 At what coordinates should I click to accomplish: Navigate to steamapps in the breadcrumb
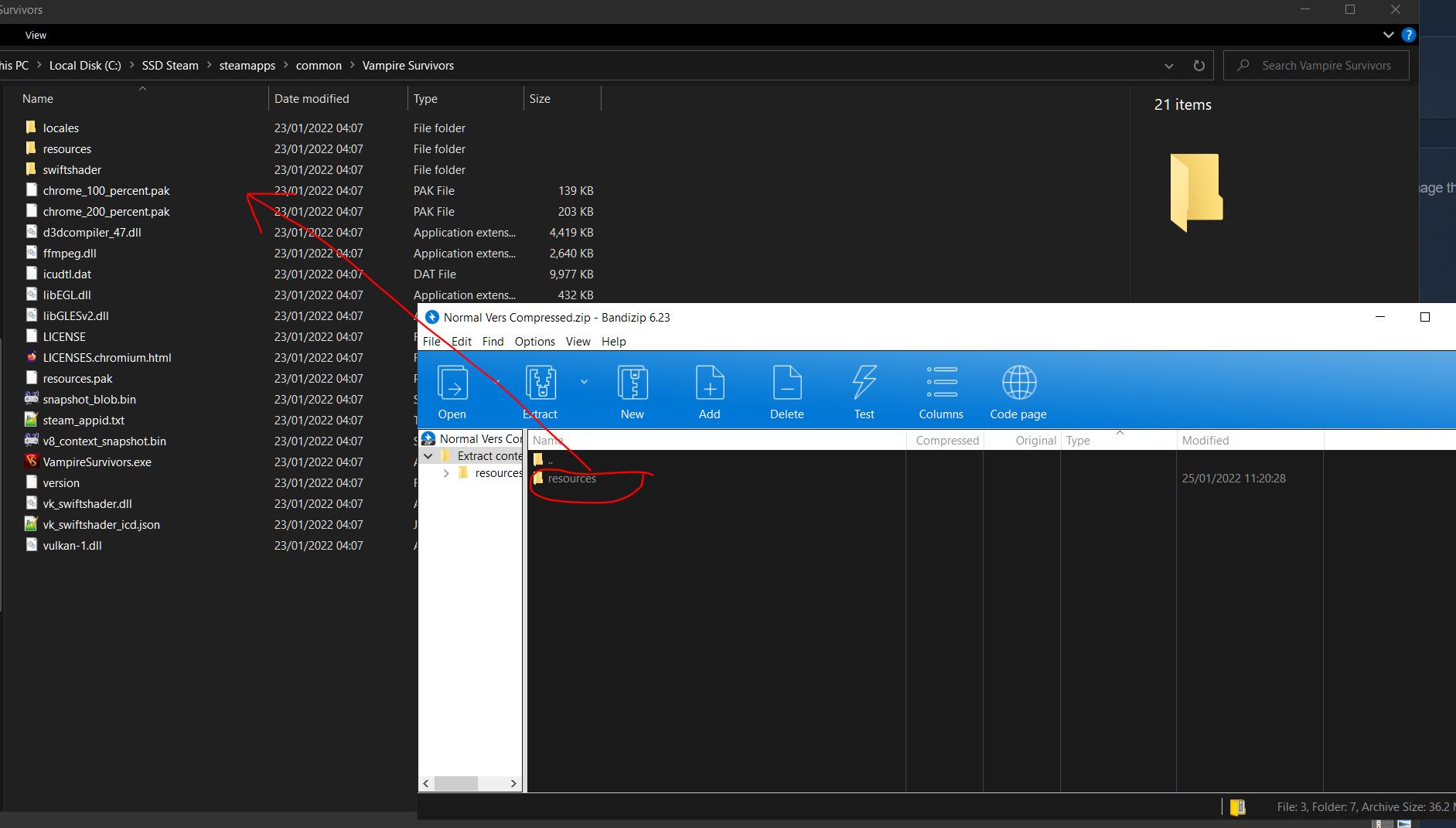[x=247, y=66]
